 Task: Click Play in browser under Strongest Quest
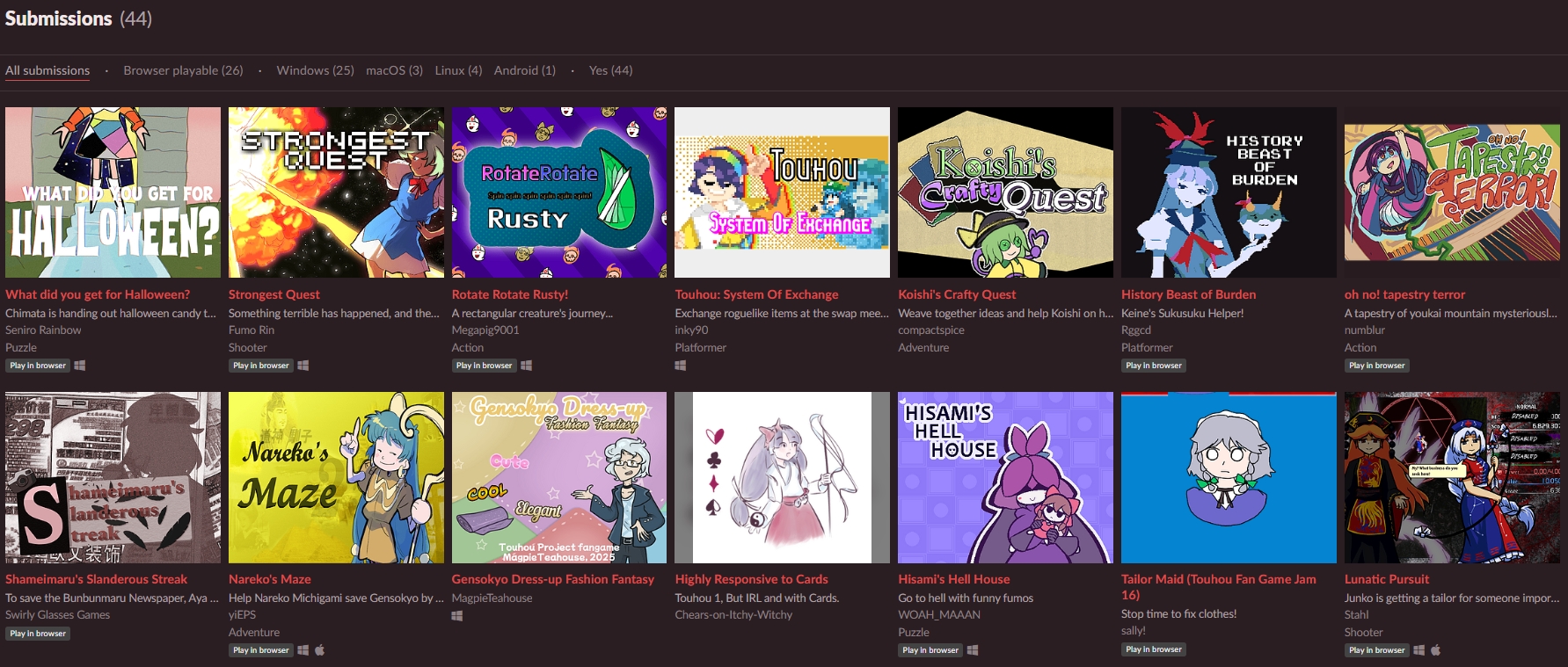[x=261, y=366]
